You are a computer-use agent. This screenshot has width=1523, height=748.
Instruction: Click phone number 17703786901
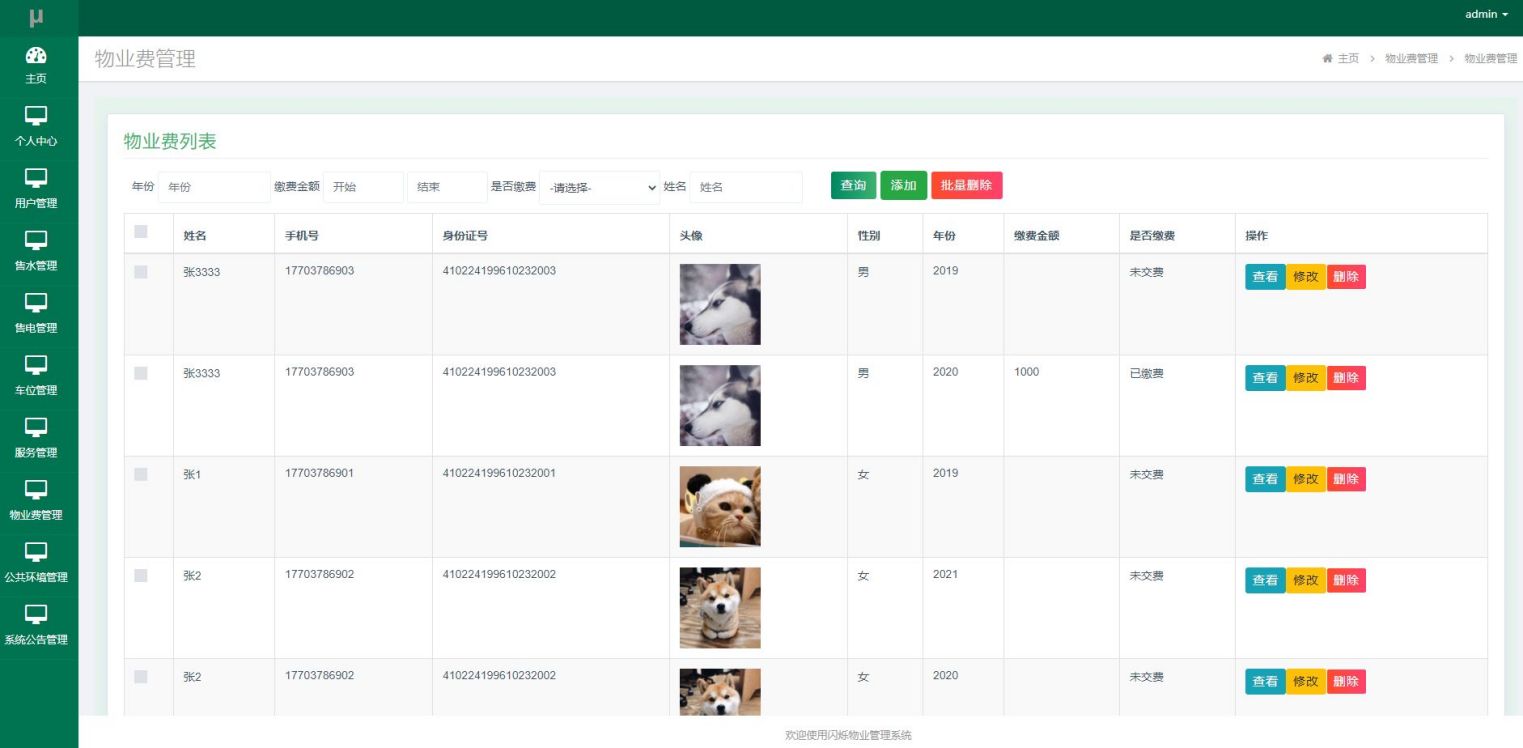tap(319, 473)
